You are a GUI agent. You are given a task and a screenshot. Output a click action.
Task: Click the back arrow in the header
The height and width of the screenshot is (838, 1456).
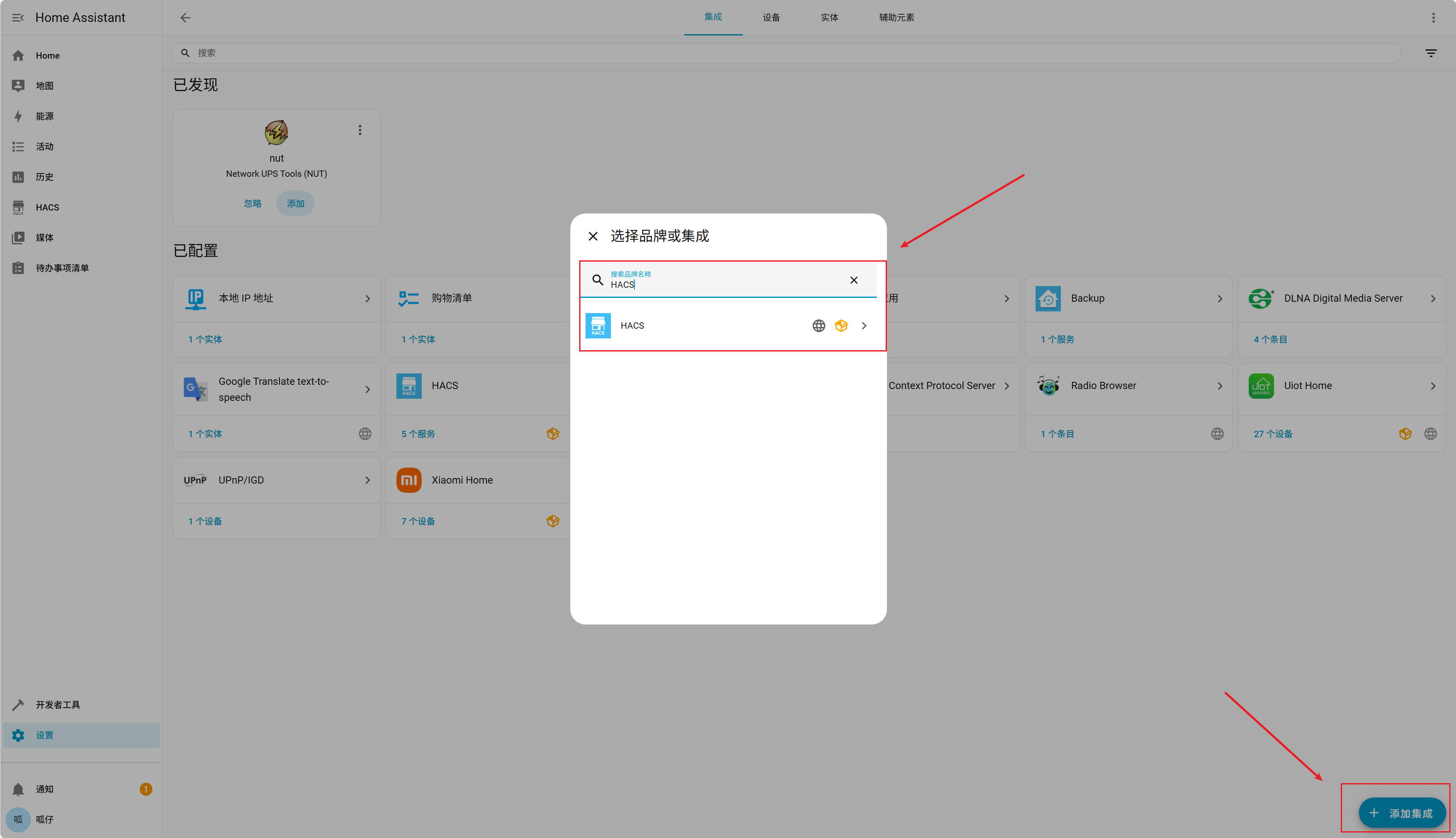[x=185, y=18]
